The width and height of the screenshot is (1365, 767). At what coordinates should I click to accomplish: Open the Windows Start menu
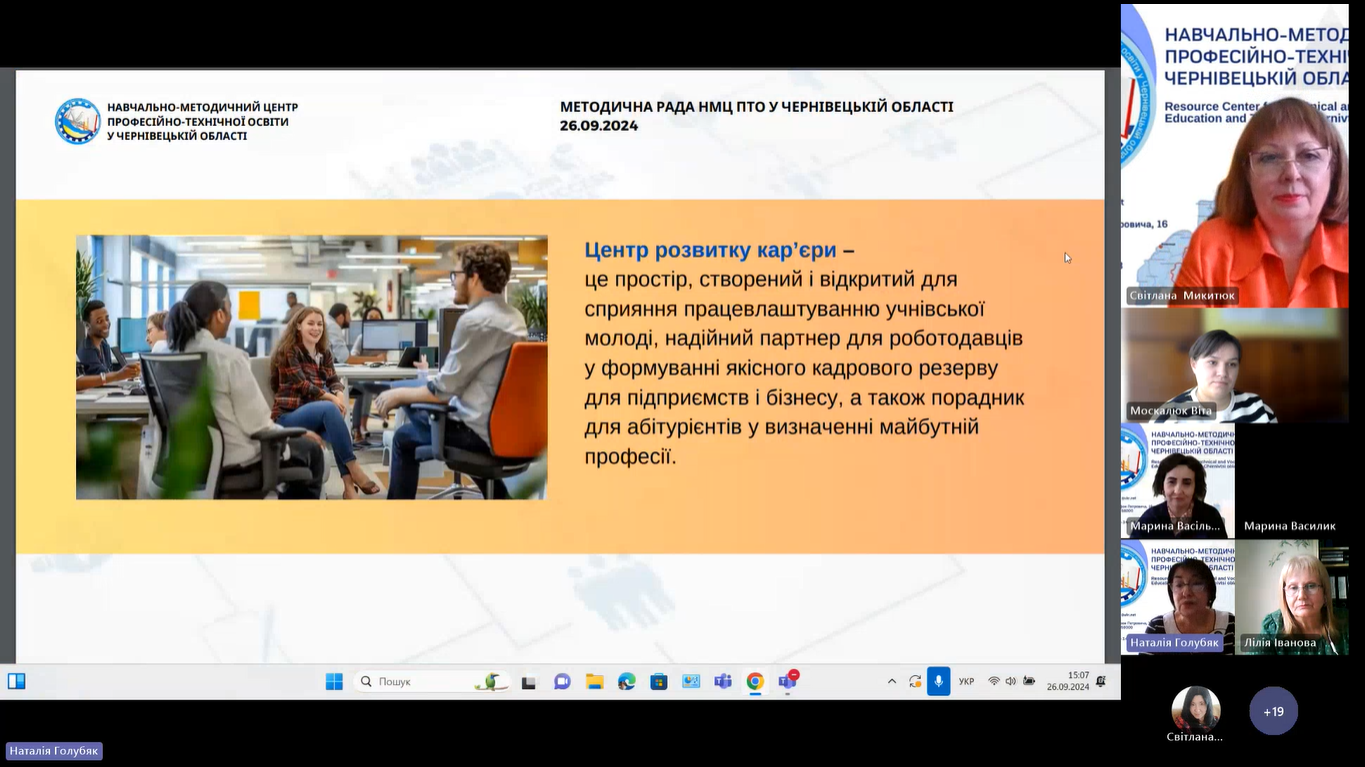click(334, 681)
